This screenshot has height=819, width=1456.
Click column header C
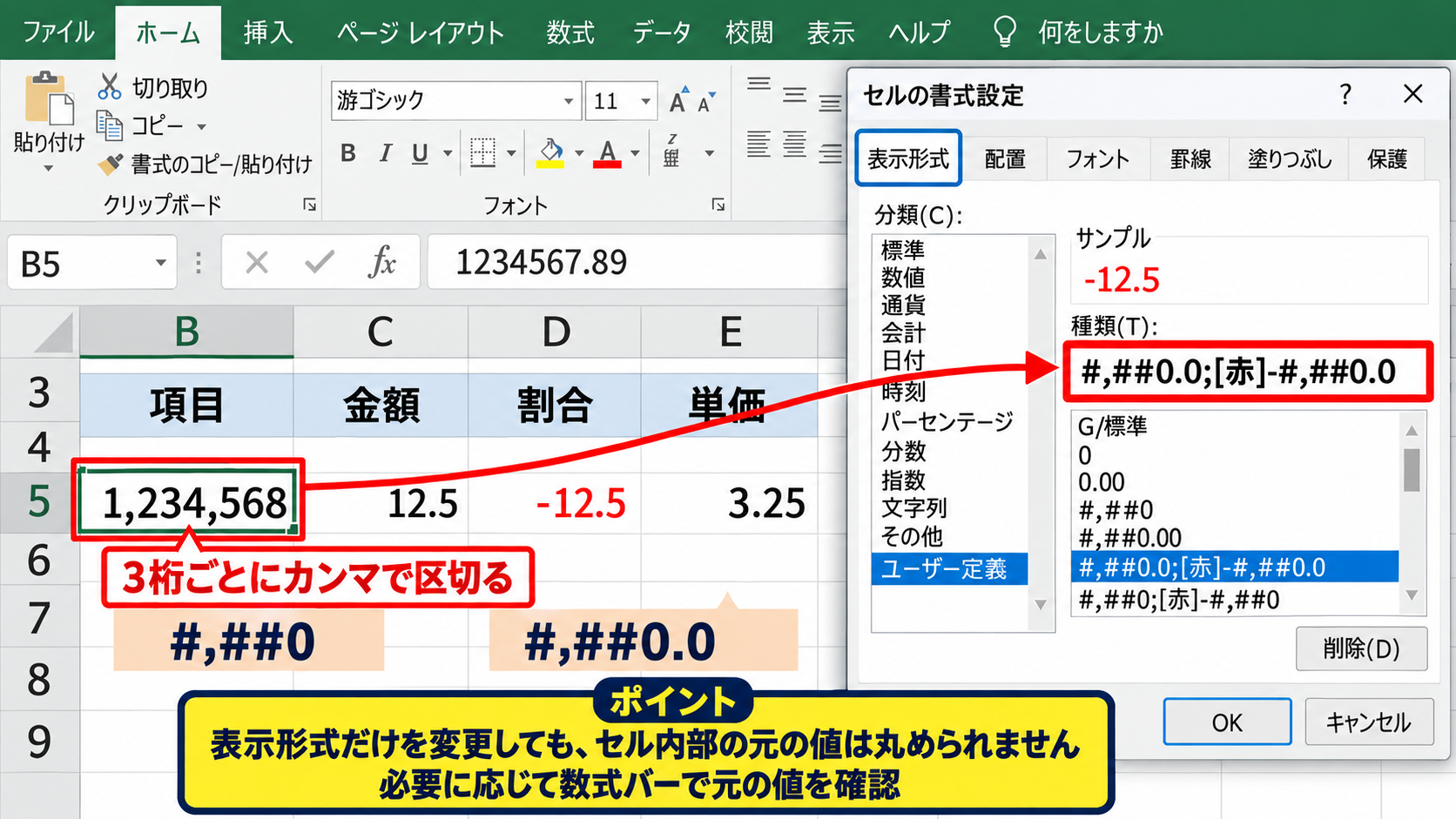[381, 332]
